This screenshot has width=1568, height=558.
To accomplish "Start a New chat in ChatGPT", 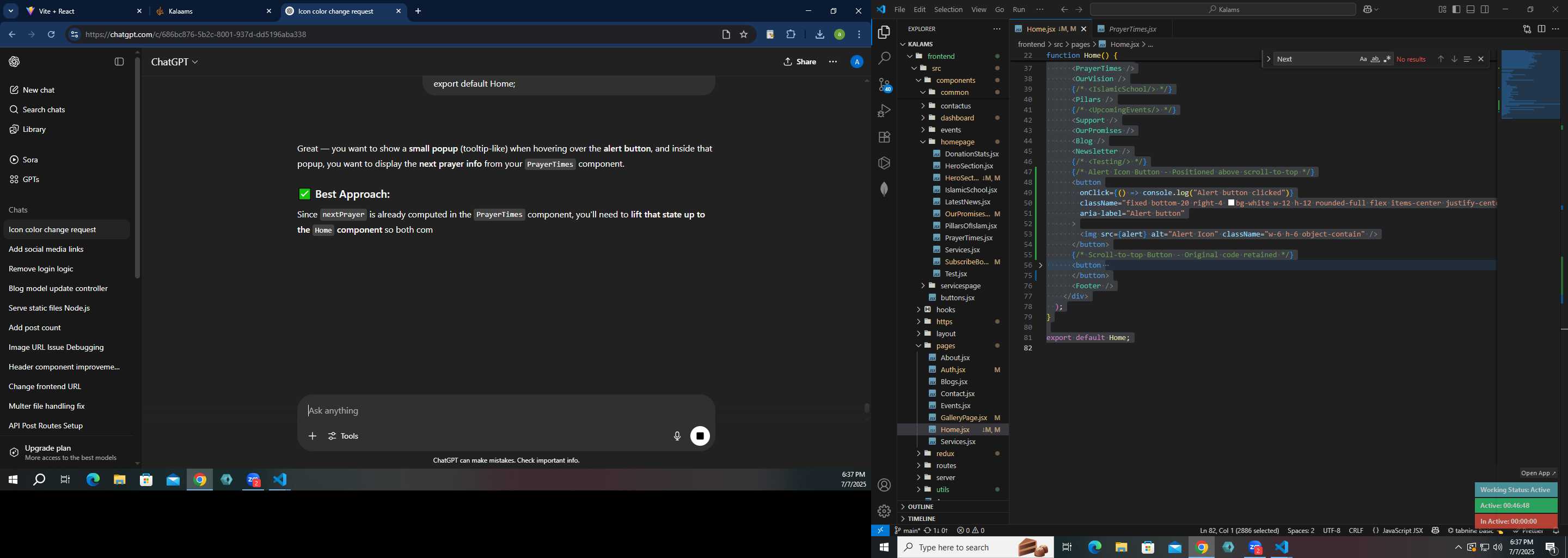I will pyautogui.click(x=39, y=90).
